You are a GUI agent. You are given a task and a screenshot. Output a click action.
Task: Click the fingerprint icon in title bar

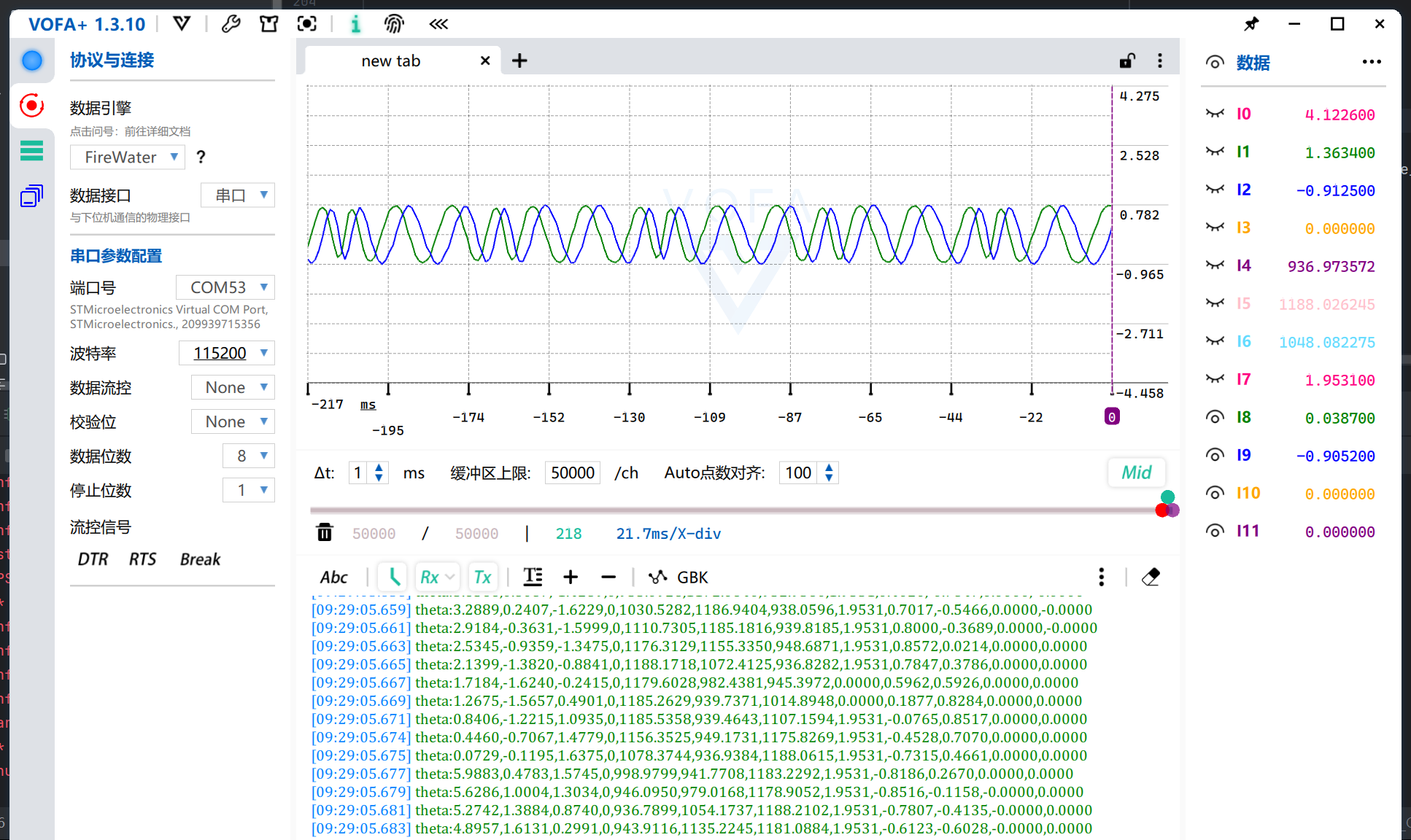tap(394, 24)
